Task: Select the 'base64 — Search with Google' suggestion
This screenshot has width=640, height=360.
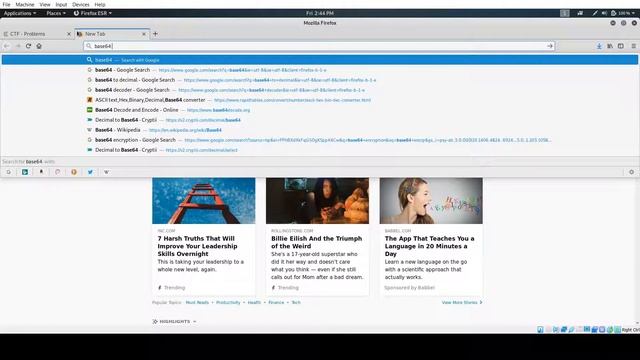Action: tap(320, 60)
